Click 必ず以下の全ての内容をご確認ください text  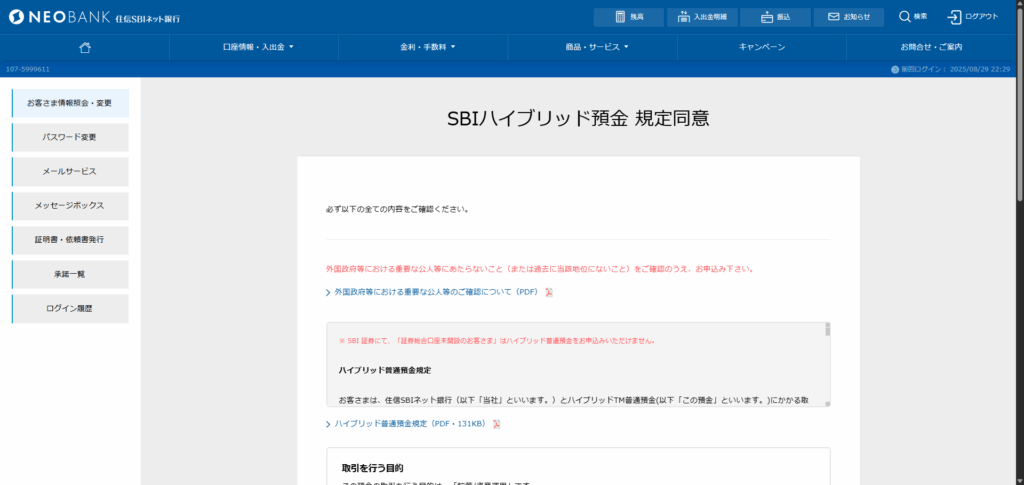397,210
